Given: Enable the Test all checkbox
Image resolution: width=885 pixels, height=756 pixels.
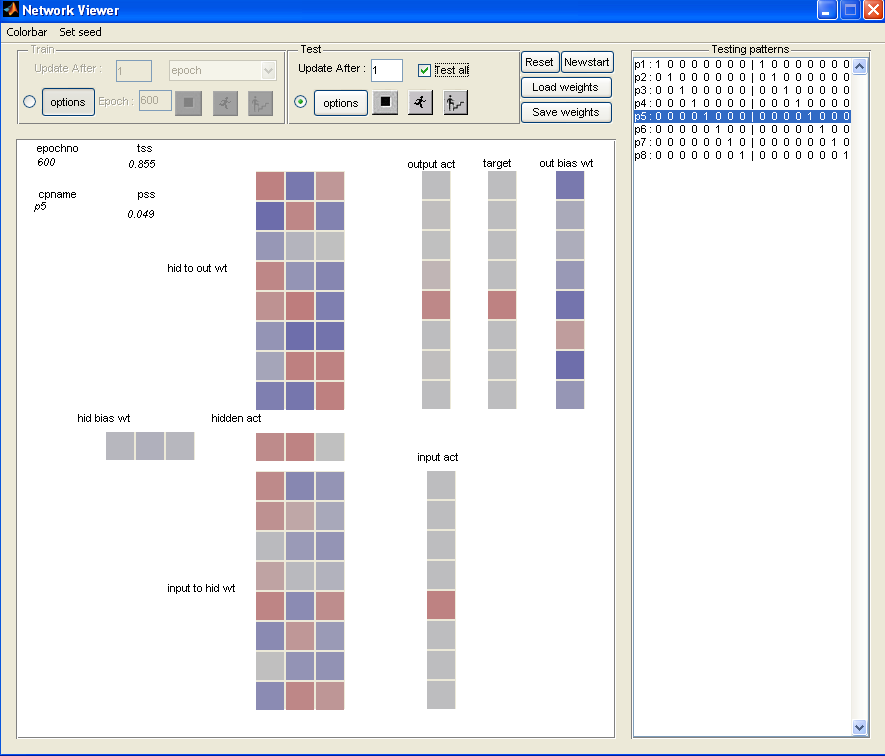Looking at the screenshot, I should [424, 70].
